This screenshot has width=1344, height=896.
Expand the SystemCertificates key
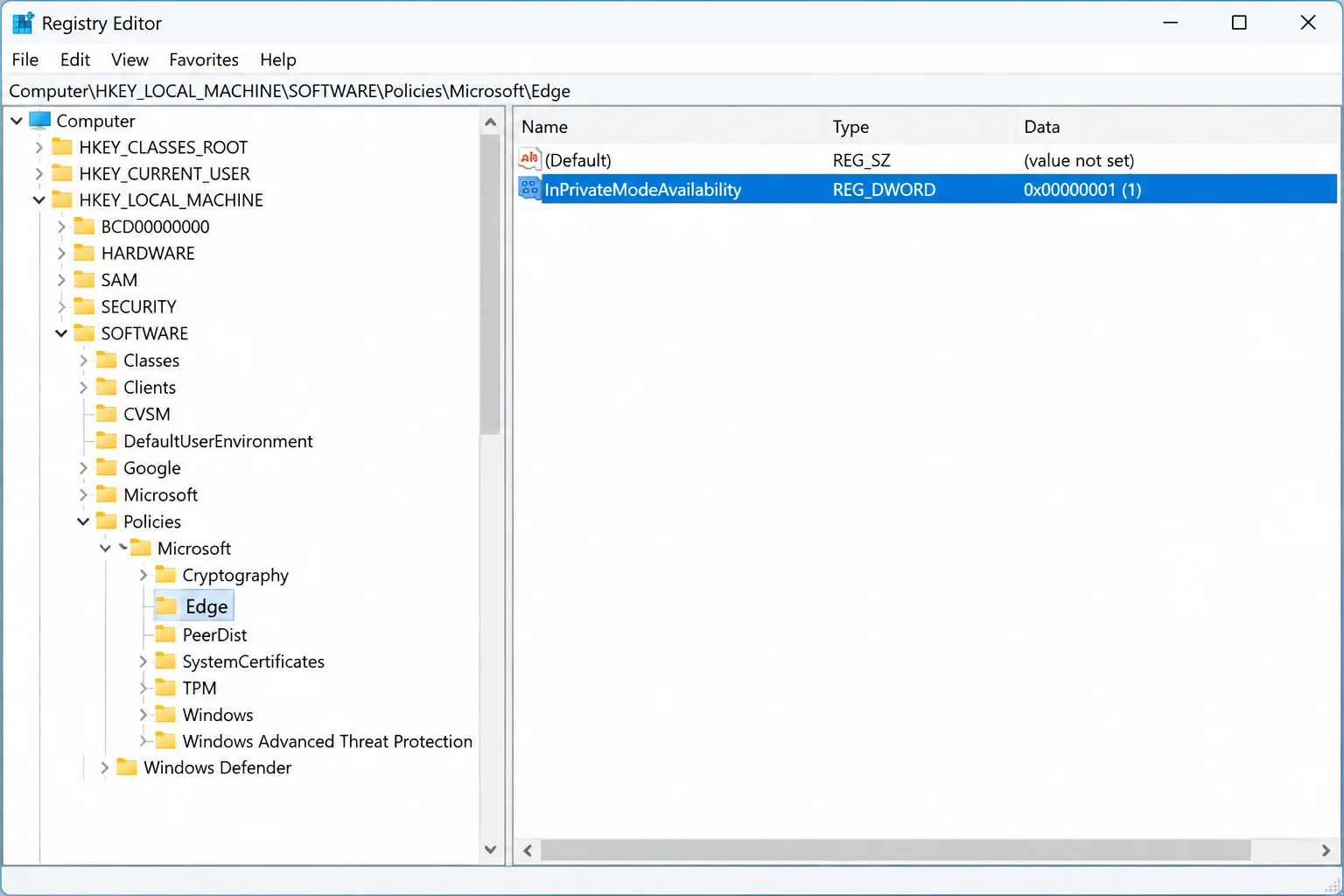[143, 661]
